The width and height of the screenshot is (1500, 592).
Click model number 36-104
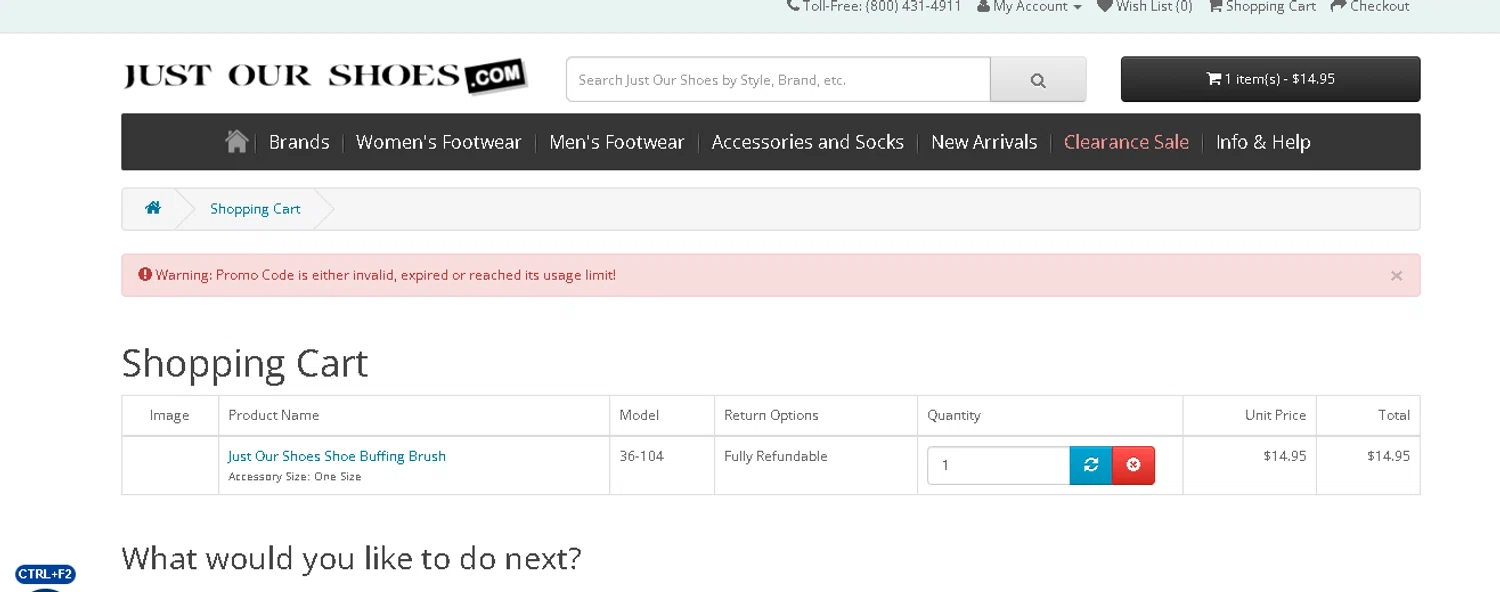click(x=642, y=456)
